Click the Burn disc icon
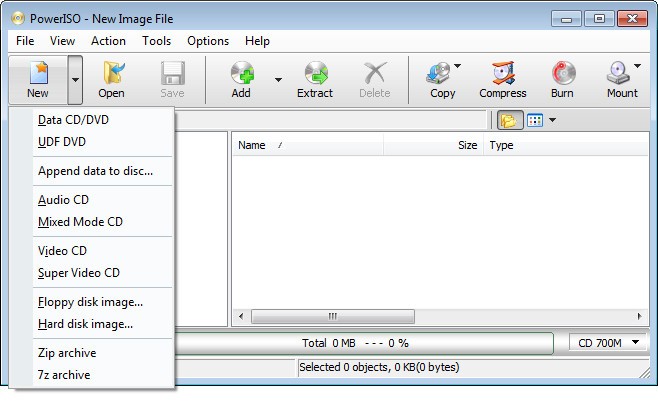 [x=562, y=73]
